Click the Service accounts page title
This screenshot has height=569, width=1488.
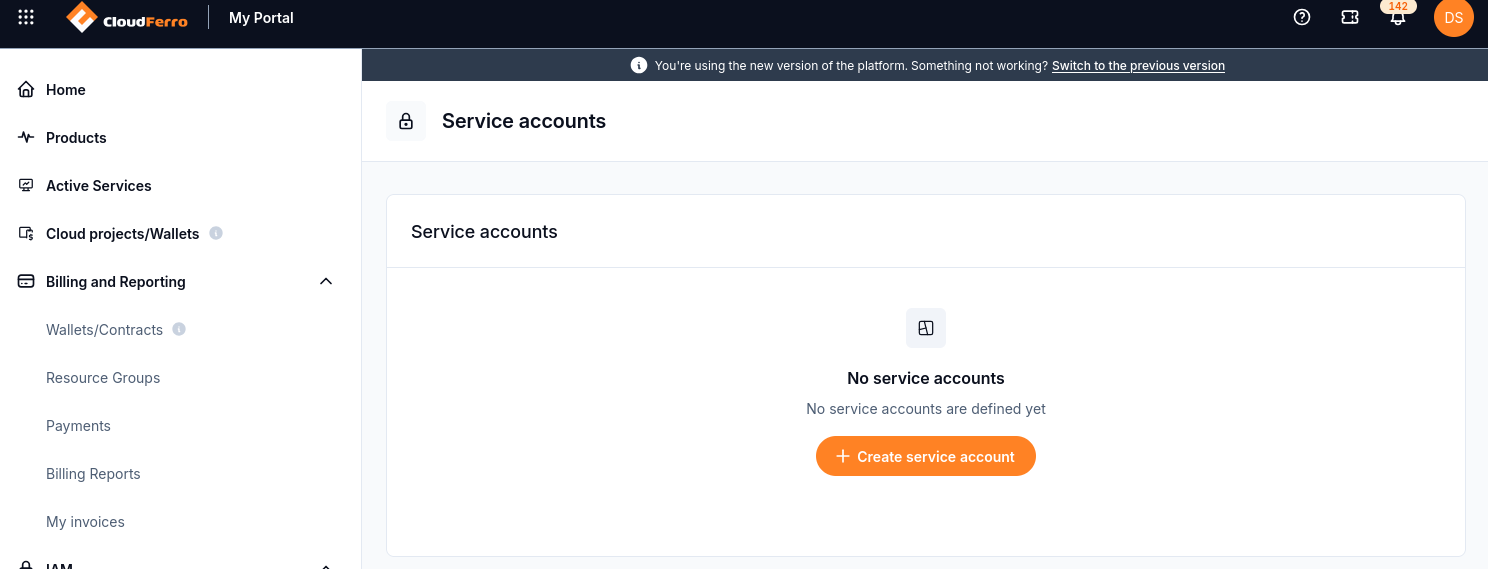[x=524, y=121]
